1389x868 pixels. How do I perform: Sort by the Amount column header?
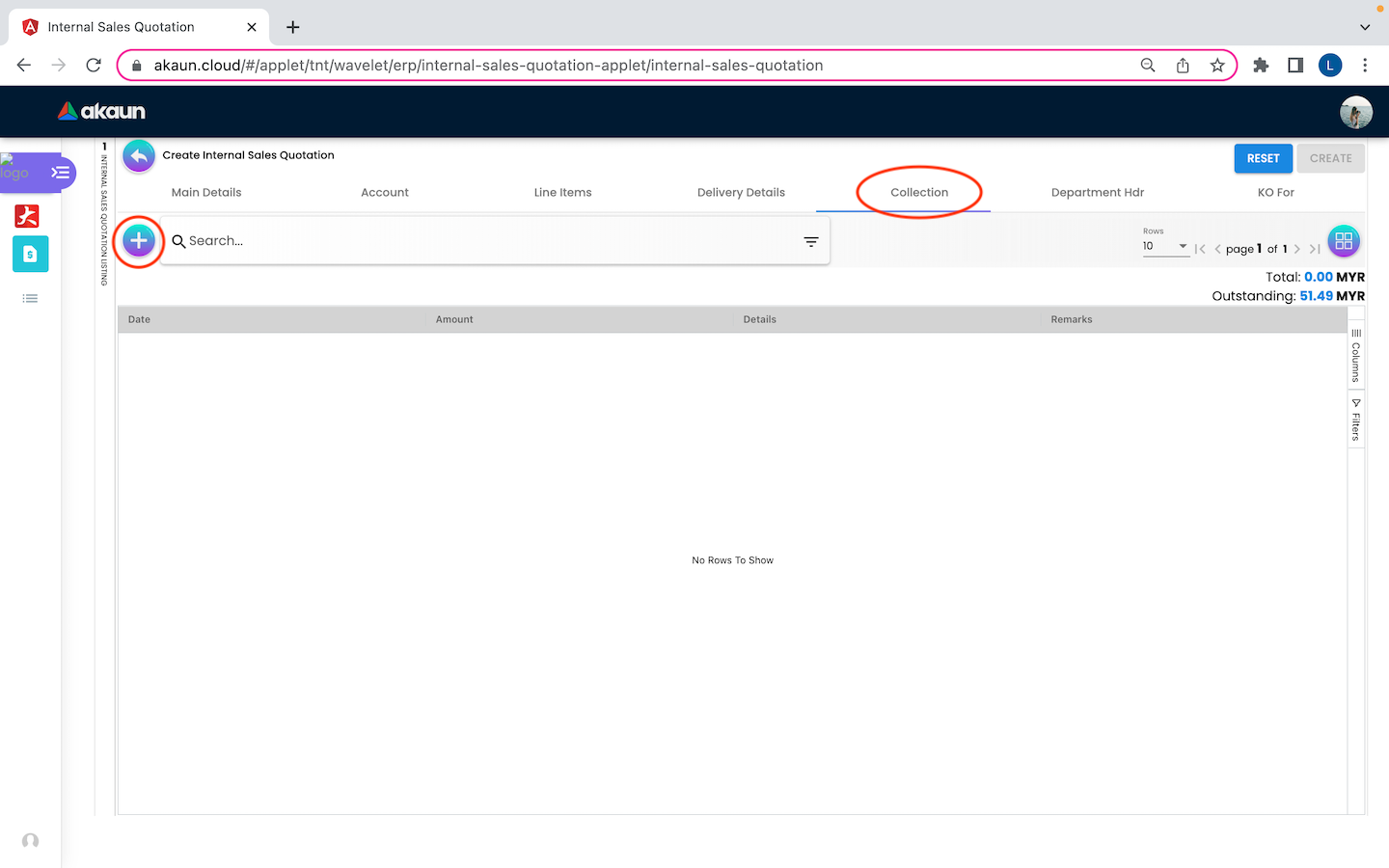coord(454,319)
